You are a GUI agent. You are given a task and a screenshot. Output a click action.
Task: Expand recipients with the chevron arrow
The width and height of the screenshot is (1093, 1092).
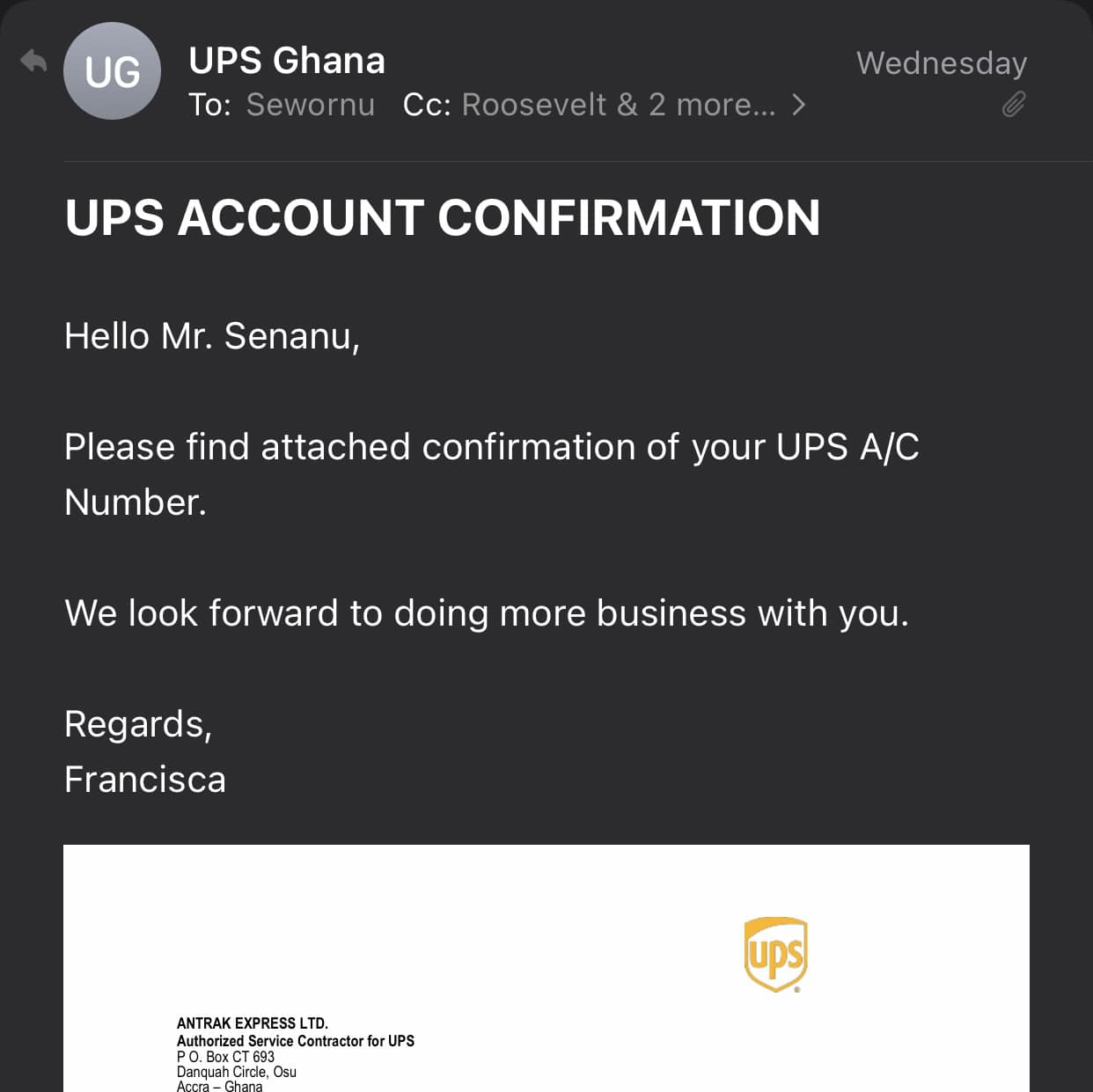point(798,105)
